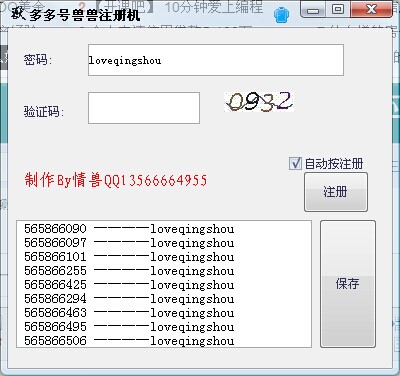Click the 密码 label
Screen dimensions: 400x376
coord(38,60)
